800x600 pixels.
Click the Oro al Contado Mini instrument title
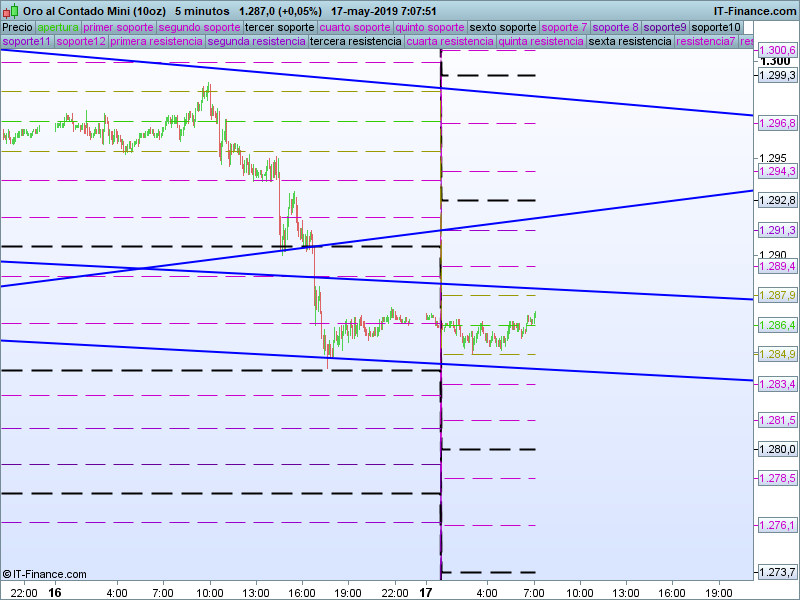94,11
